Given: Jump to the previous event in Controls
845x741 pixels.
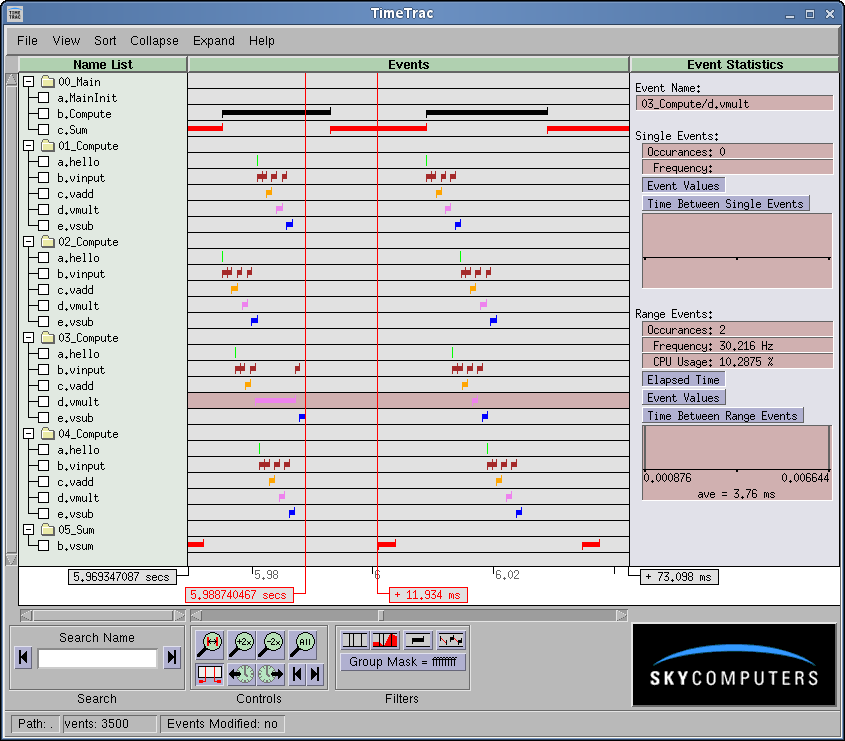Looking at the screenshot, I should point(297,674).
